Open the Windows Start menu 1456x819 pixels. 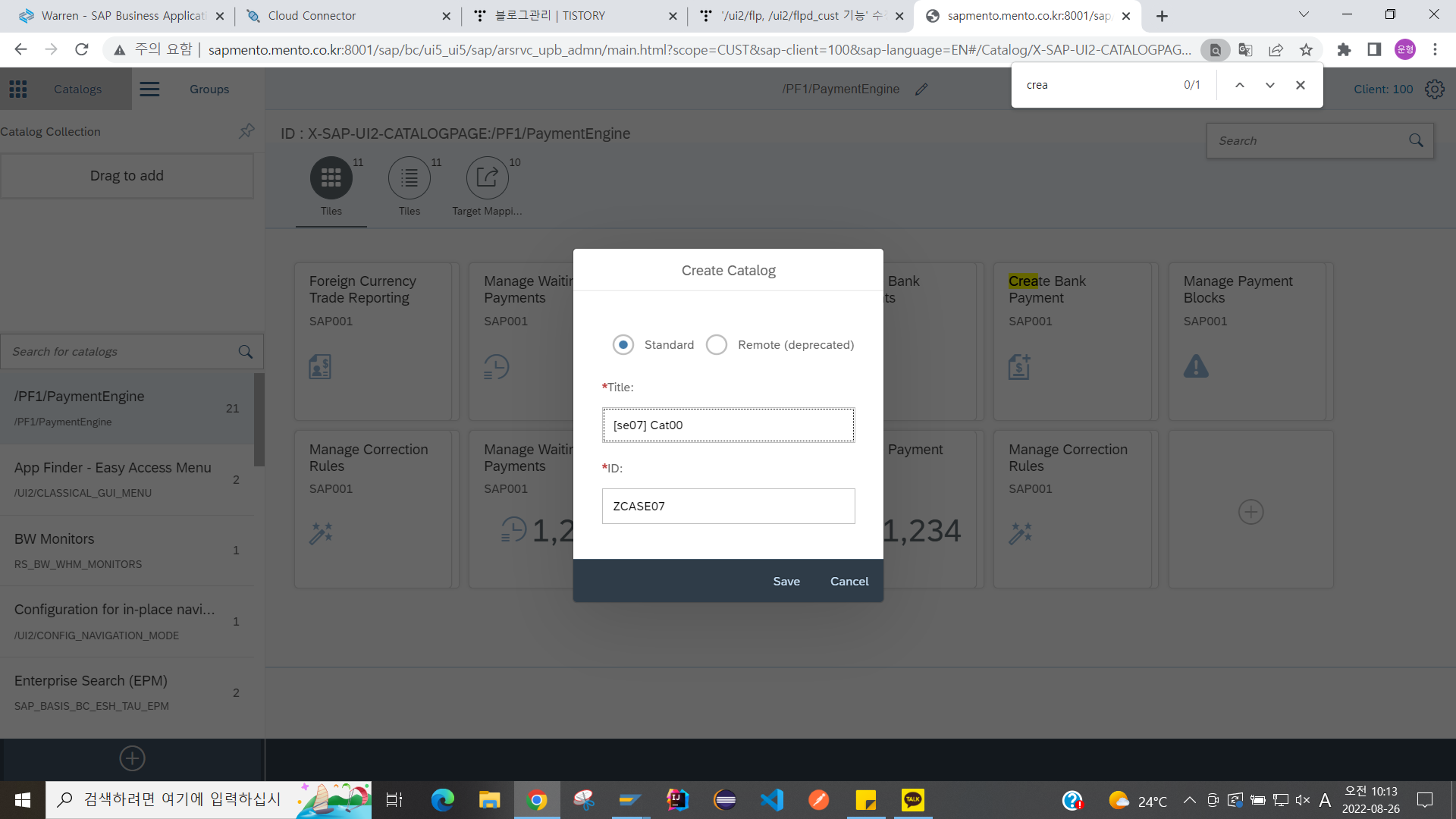pos(22,800)
